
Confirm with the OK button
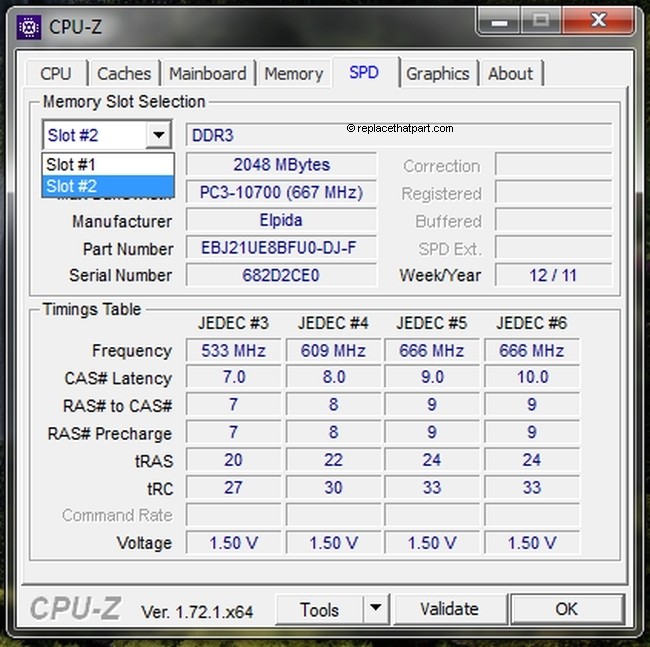(x=566, y=609)
